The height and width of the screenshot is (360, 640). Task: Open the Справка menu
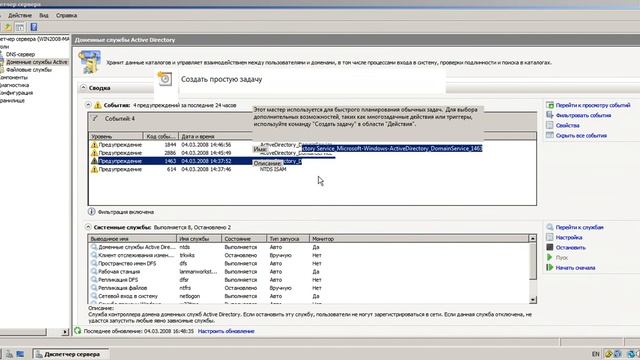67,16
